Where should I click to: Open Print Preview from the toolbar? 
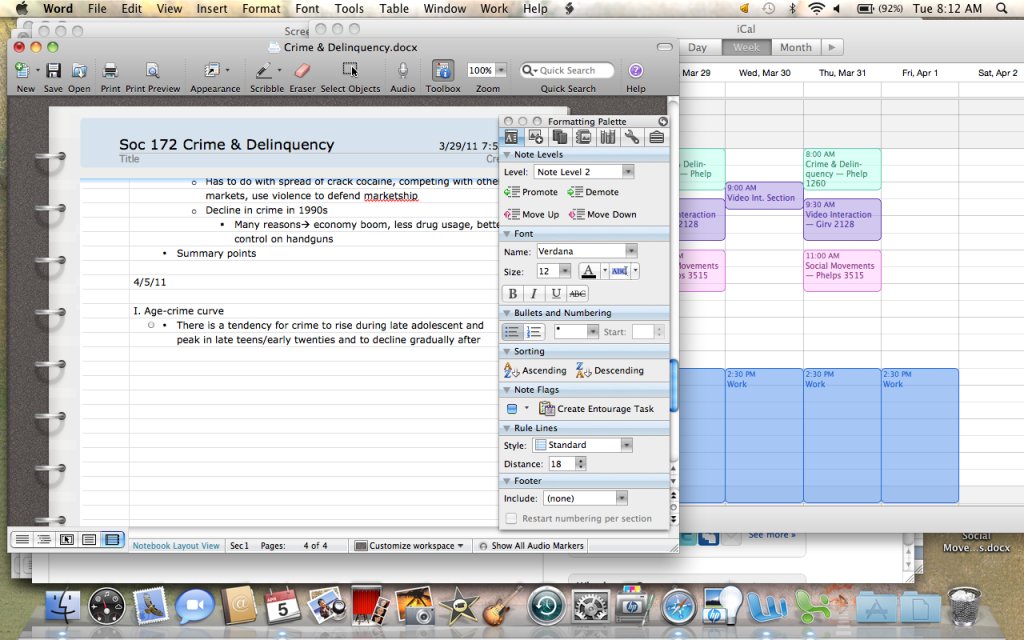point(152,71)
